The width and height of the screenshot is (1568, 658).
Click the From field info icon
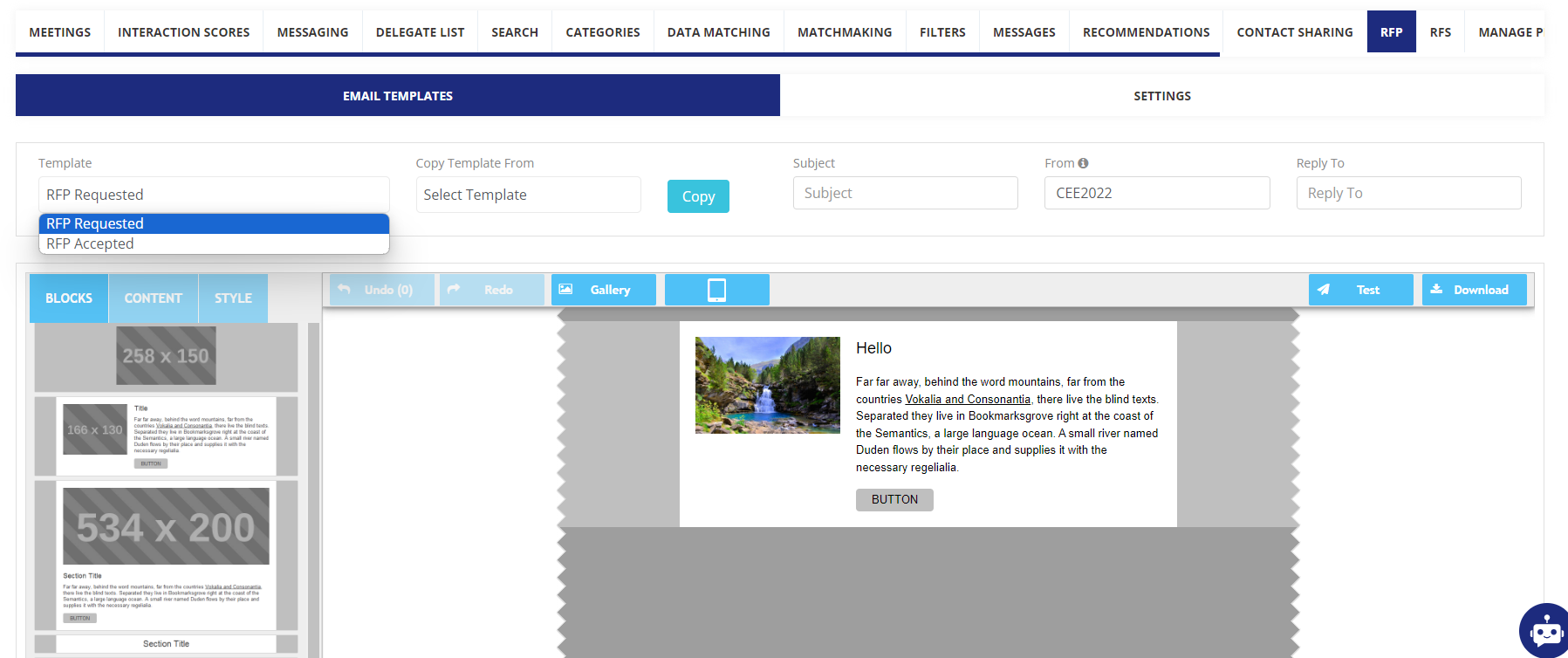1083,163
